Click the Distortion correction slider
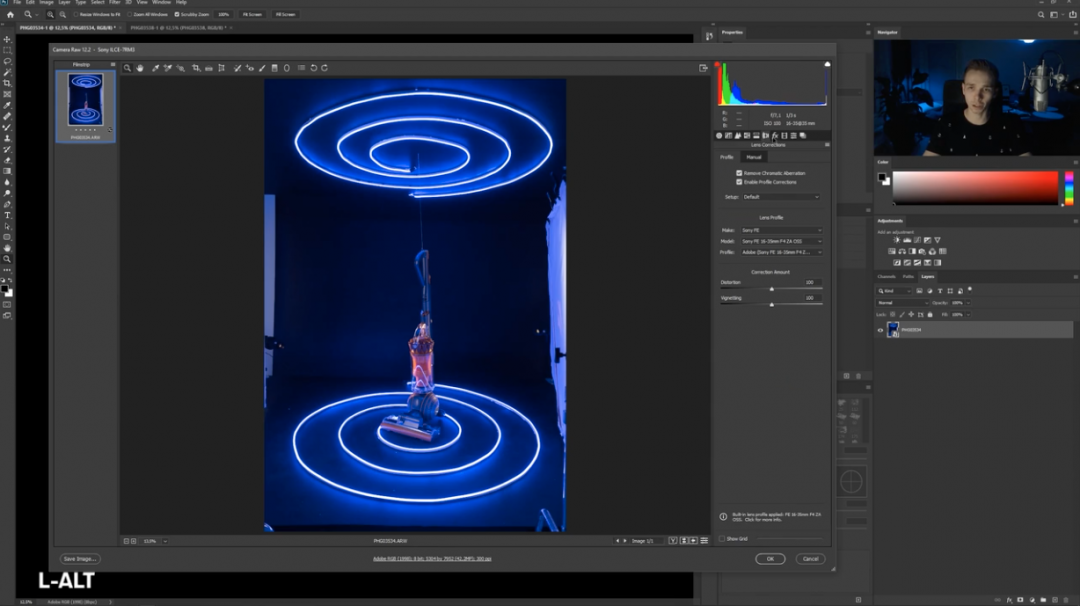Image resolution: width=1080 pixels, height=606 pixels. (x=771, y=289)
